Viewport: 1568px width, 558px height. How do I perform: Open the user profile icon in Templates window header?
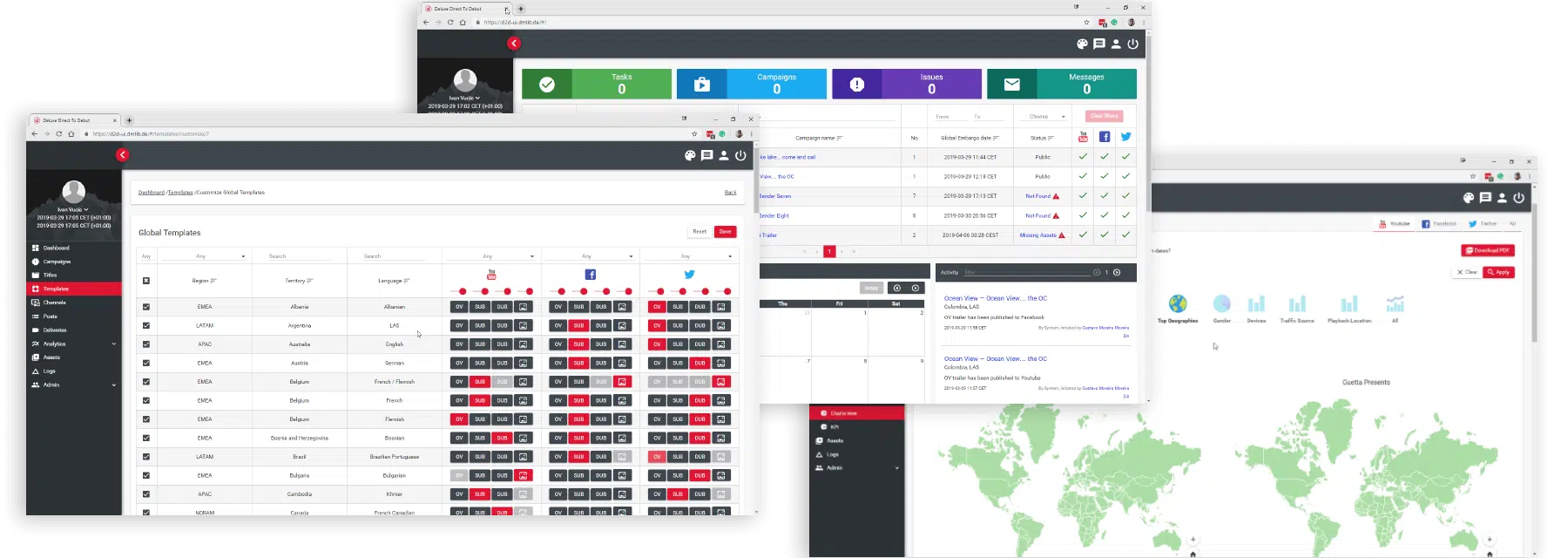point(724,155)
